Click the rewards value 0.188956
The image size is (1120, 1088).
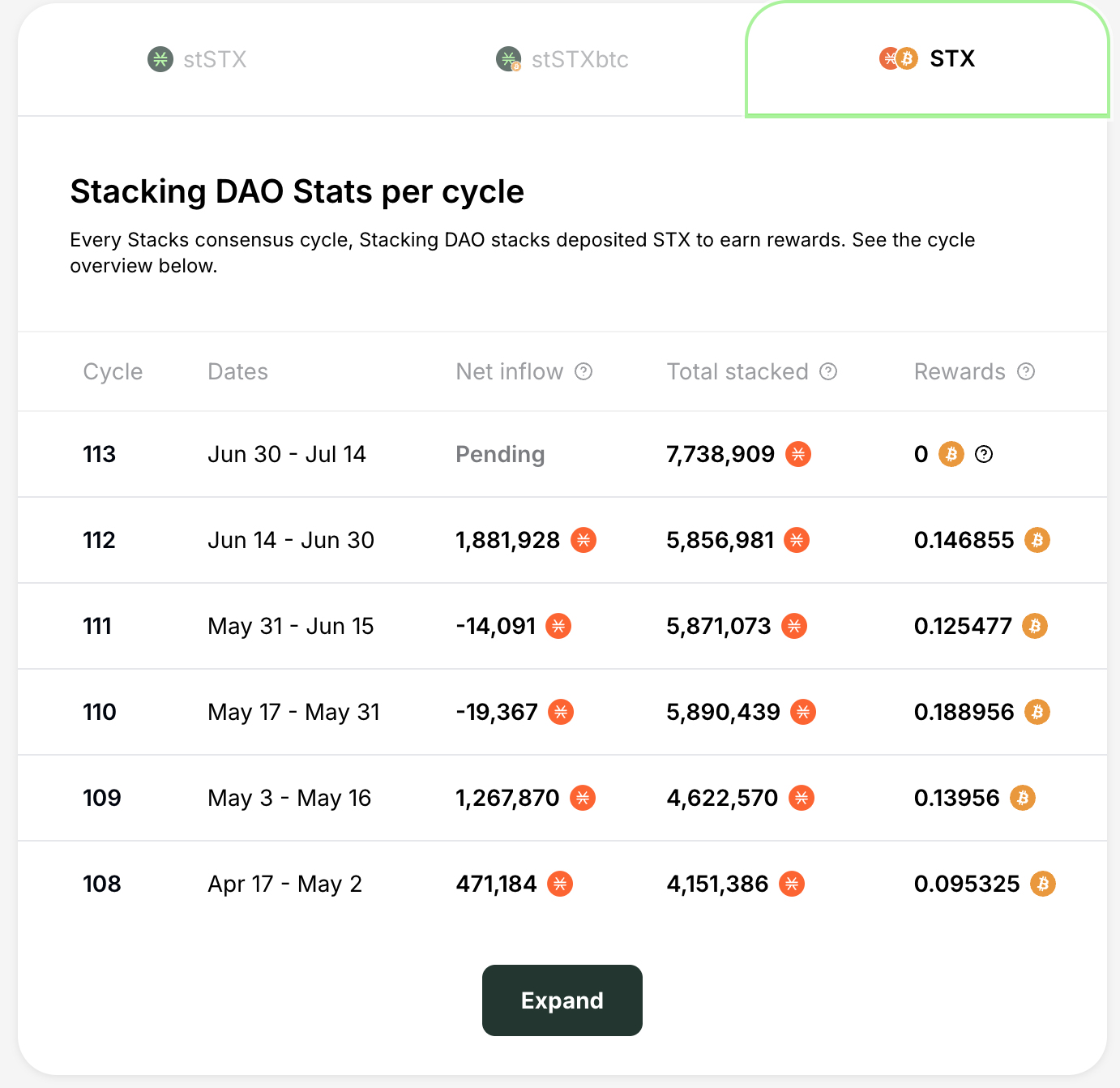click(x=964, y=712)
